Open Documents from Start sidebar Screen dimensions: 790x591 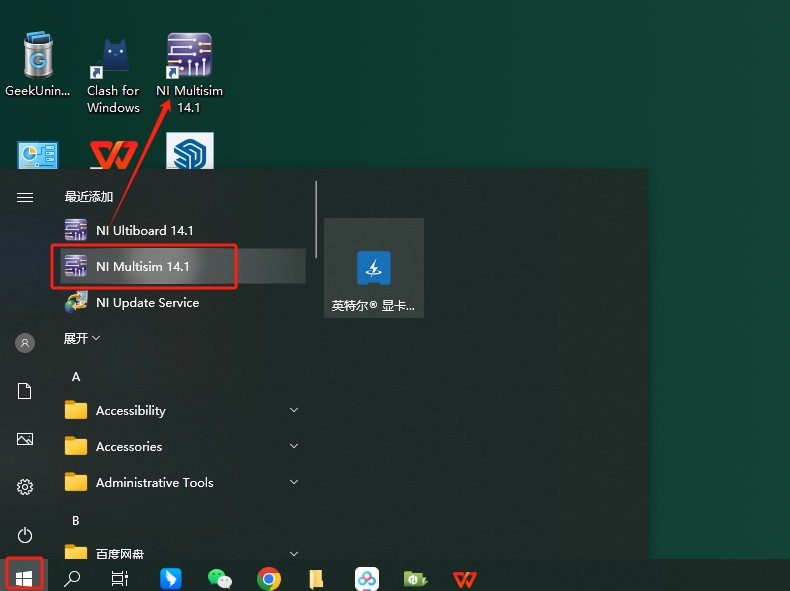coord(25,391)
